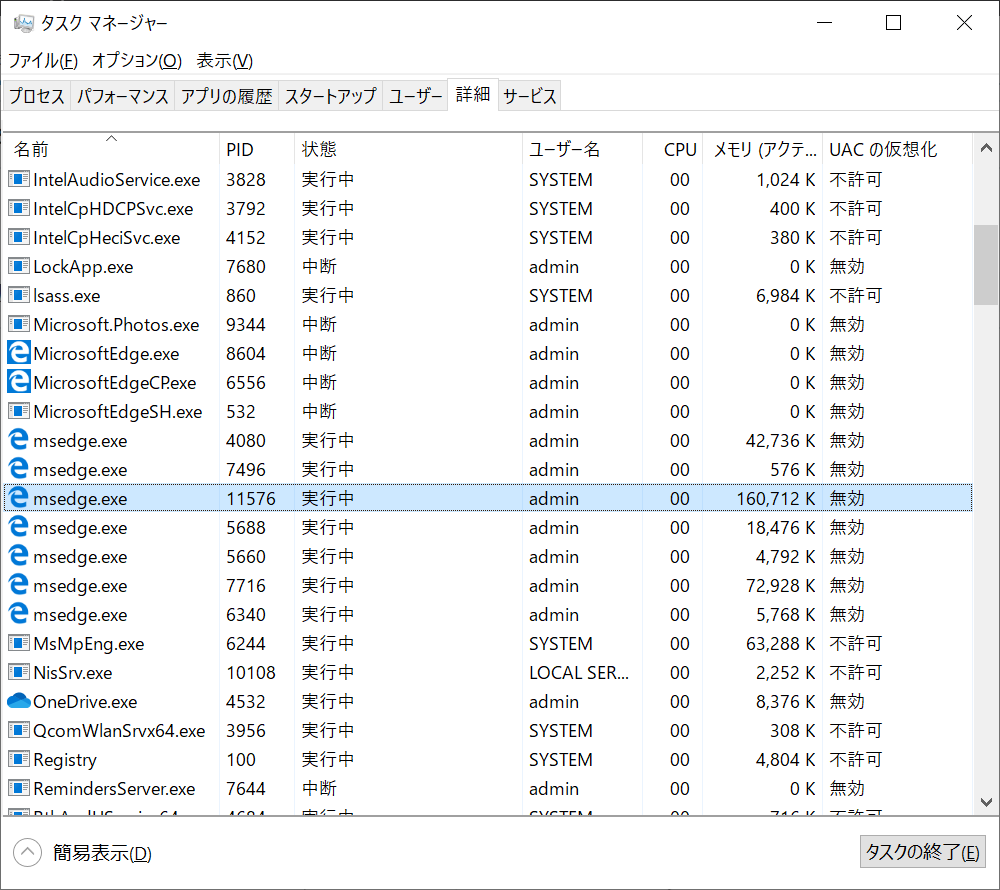Click the LockApp.exe process icon
The height and width of the screenshot is (890, 1000).
(18, 266)
